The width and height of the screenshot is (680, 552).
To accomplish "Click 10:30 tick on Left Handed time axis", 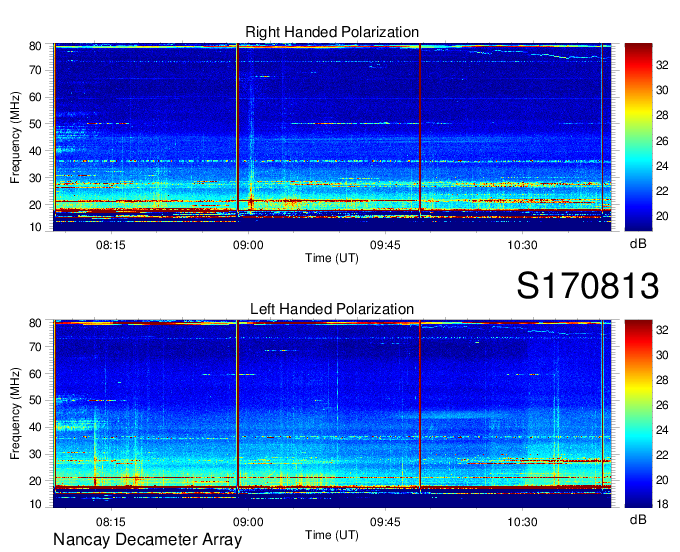I will [522, 522].
